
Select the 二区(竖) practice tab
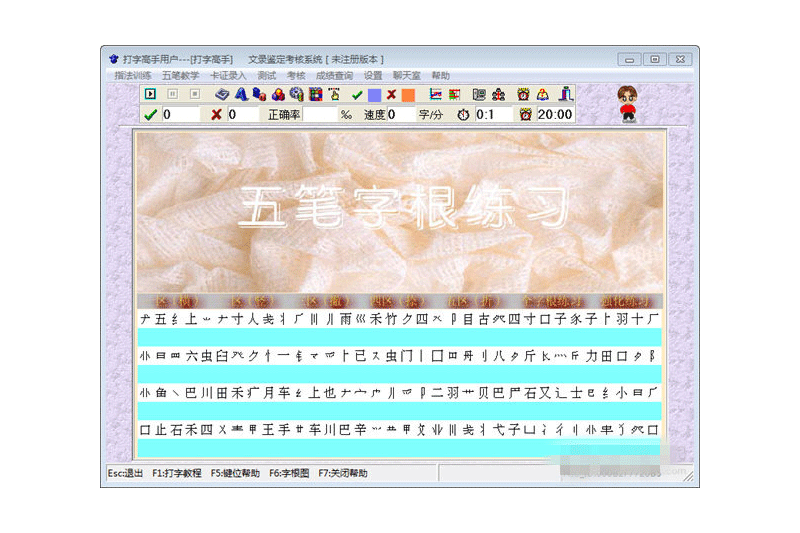(x=253, y=301)
